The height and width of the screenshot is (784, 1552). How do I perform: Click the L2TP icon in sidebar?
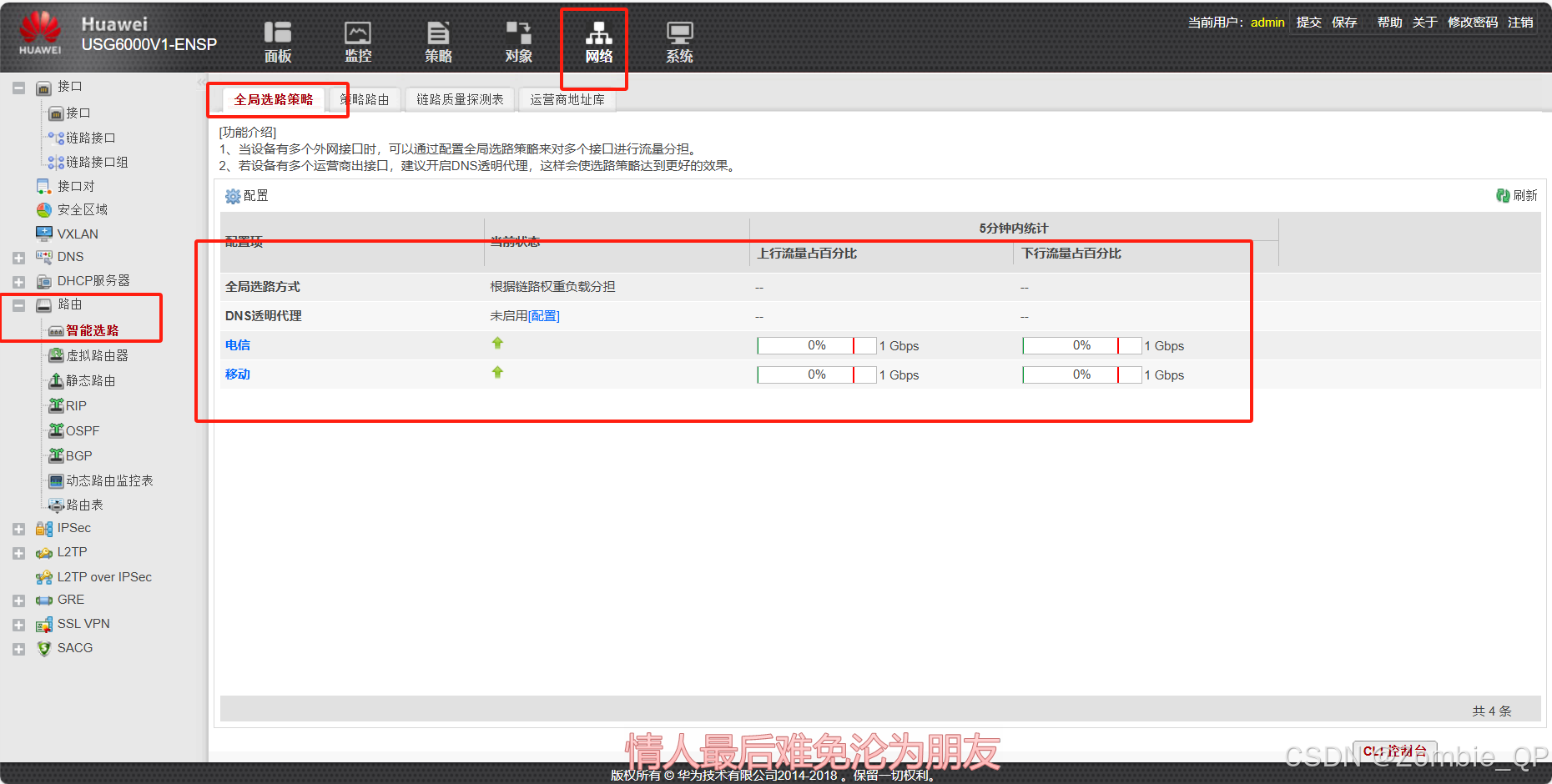pyautogui.click(x=44, y=552)
